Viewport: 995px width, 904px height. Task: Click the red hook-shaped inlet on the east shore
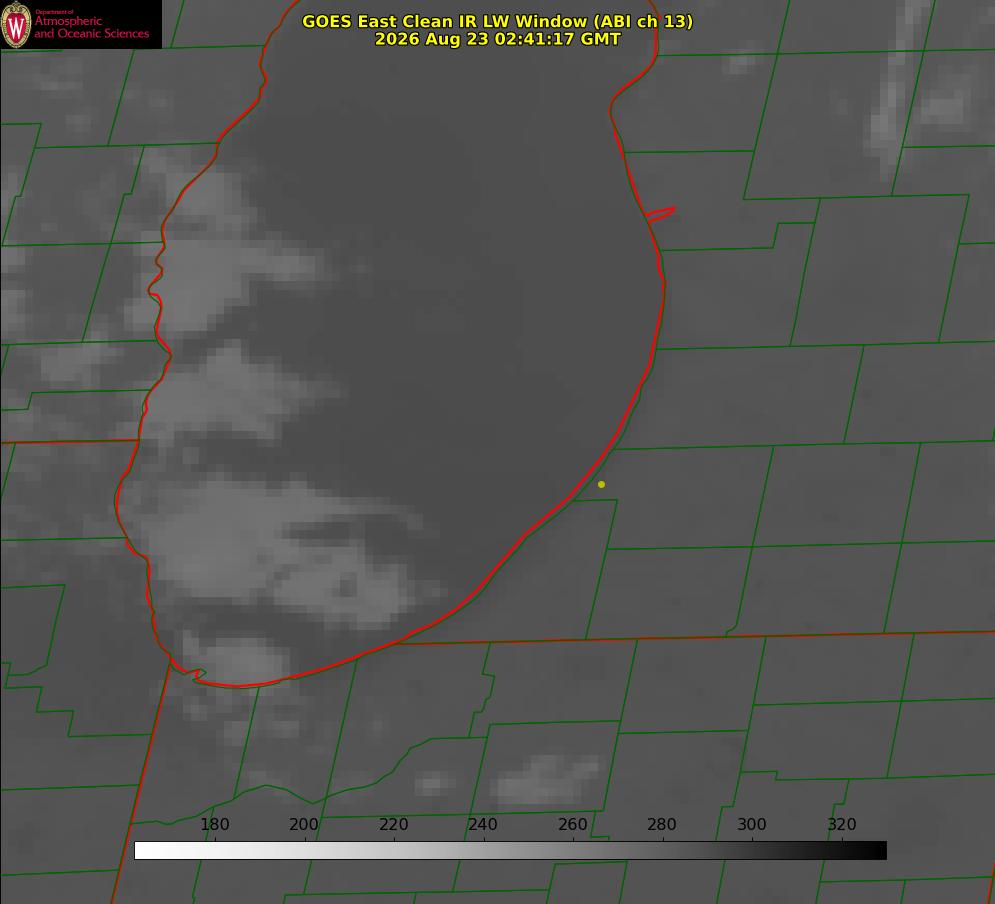click(x=660, y=214)
